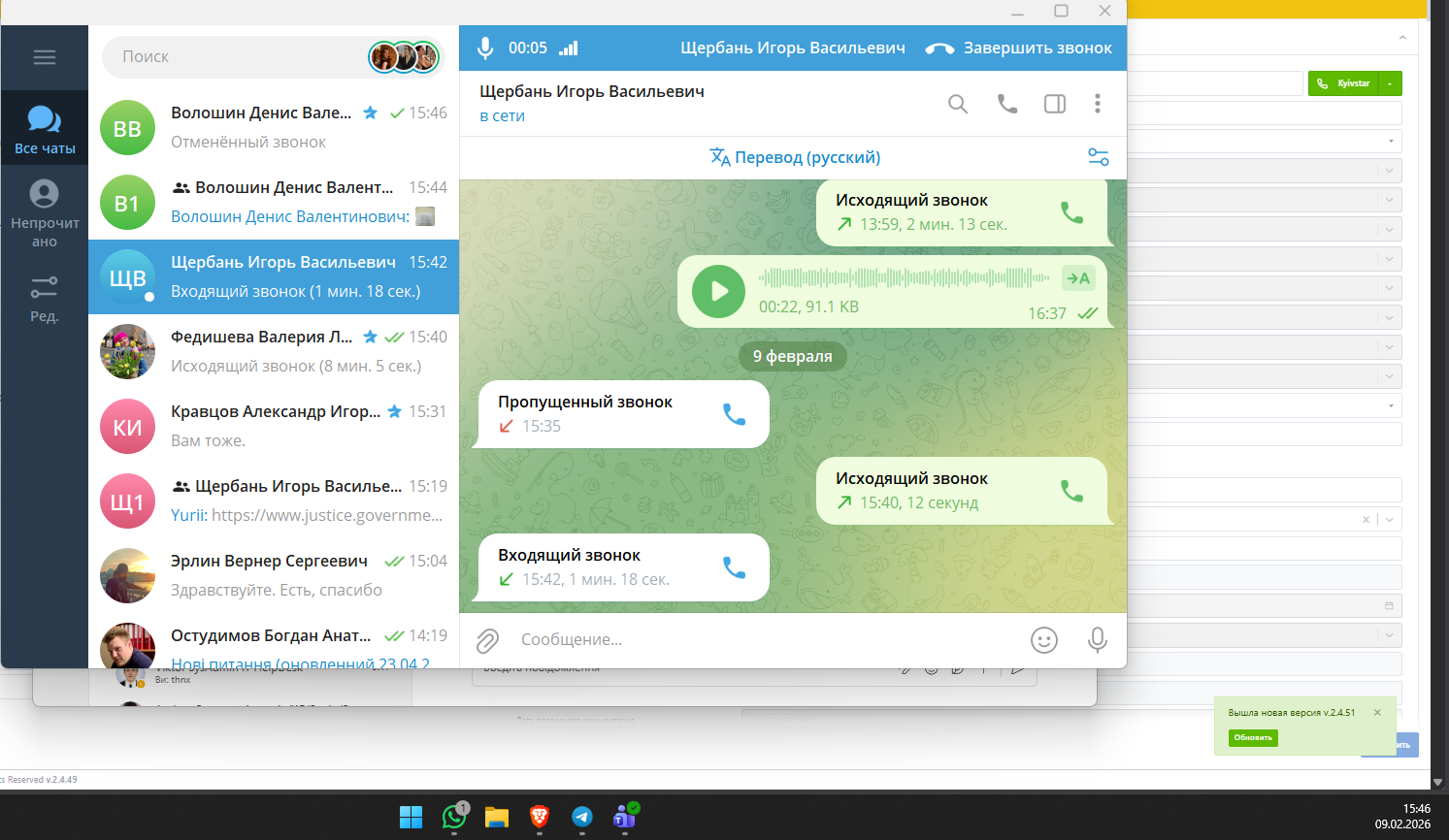Click the 9 февраля date badge
Image resolution: width=1449 pixels, height=840 pixels.
pyautogui.click(x=793, y=356)
